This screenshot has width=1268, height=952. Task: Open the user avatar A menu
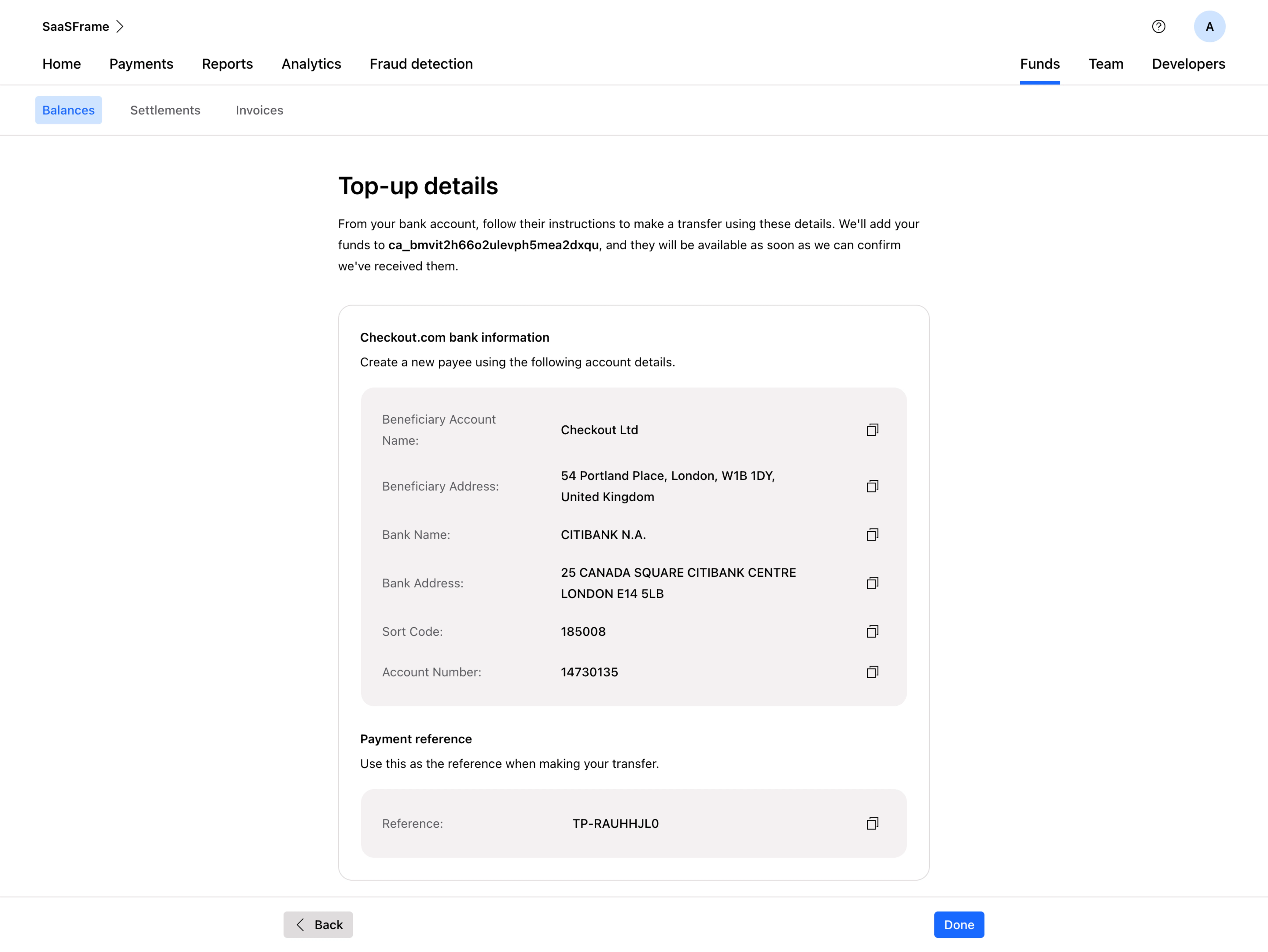pos(1209,26)
